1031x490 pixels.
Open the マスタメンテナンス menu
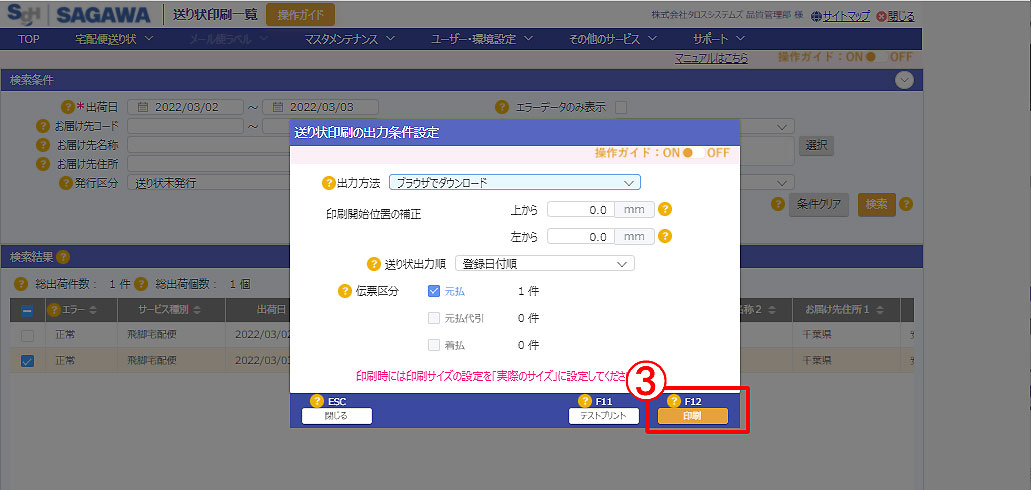tap(349, 39)
